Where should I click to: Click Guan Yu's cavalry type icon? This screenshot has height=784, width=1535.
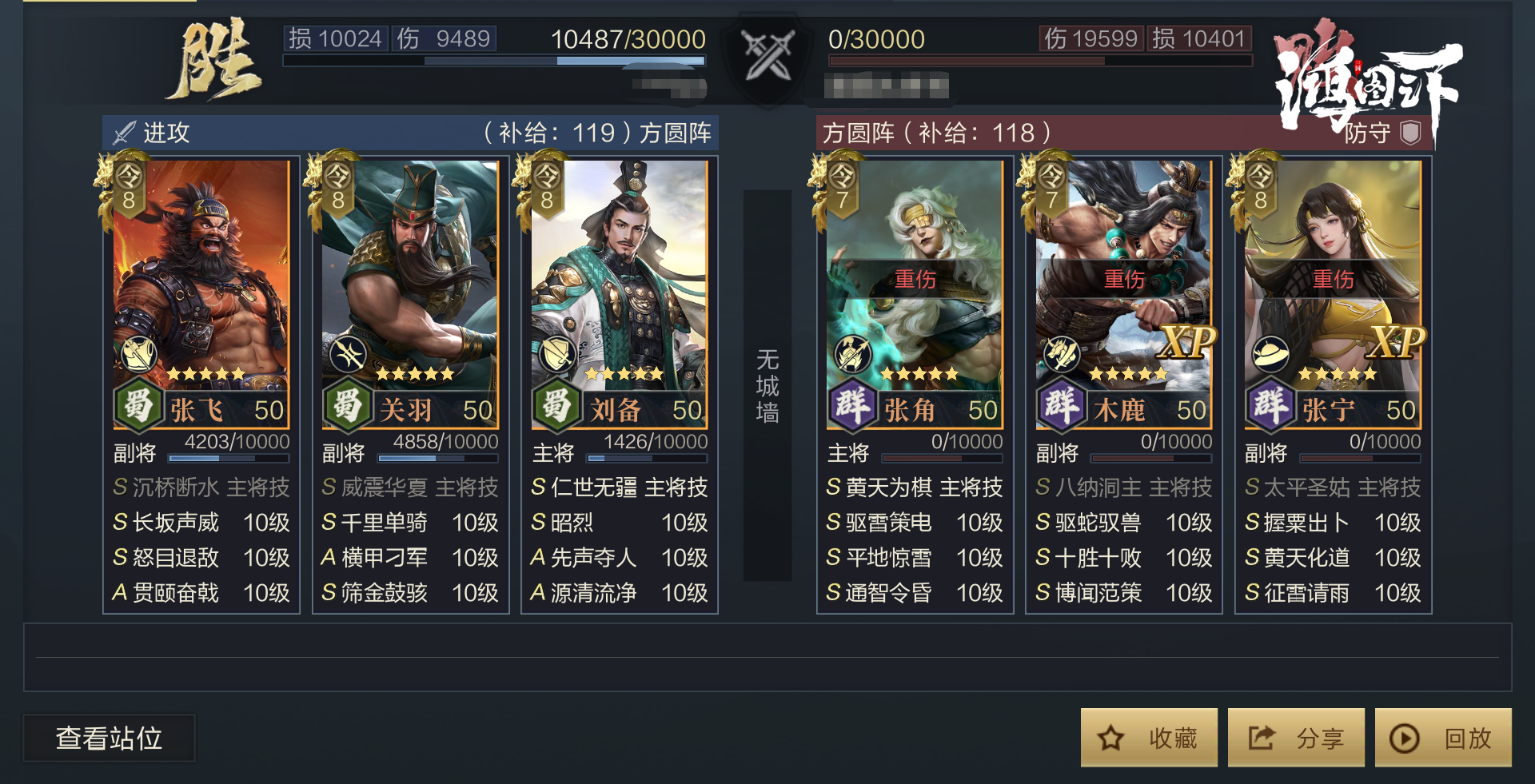click(348, 354)
